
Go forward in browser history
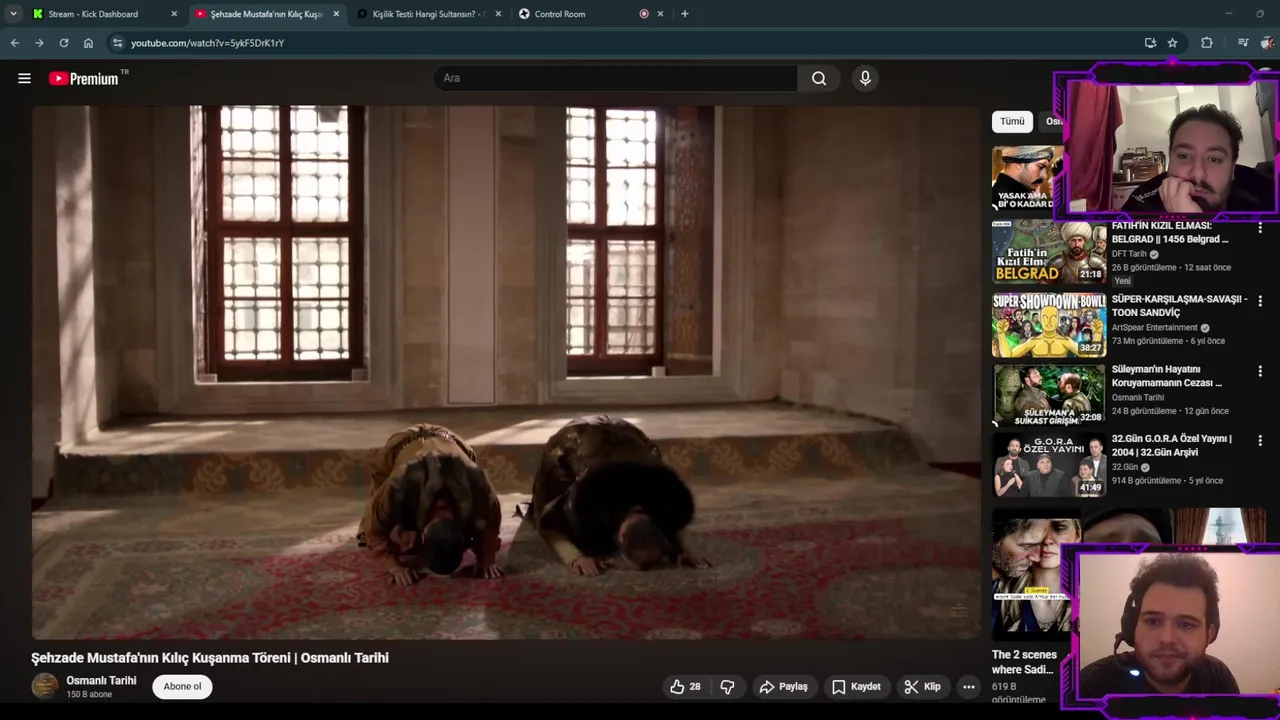pos(39,43)
